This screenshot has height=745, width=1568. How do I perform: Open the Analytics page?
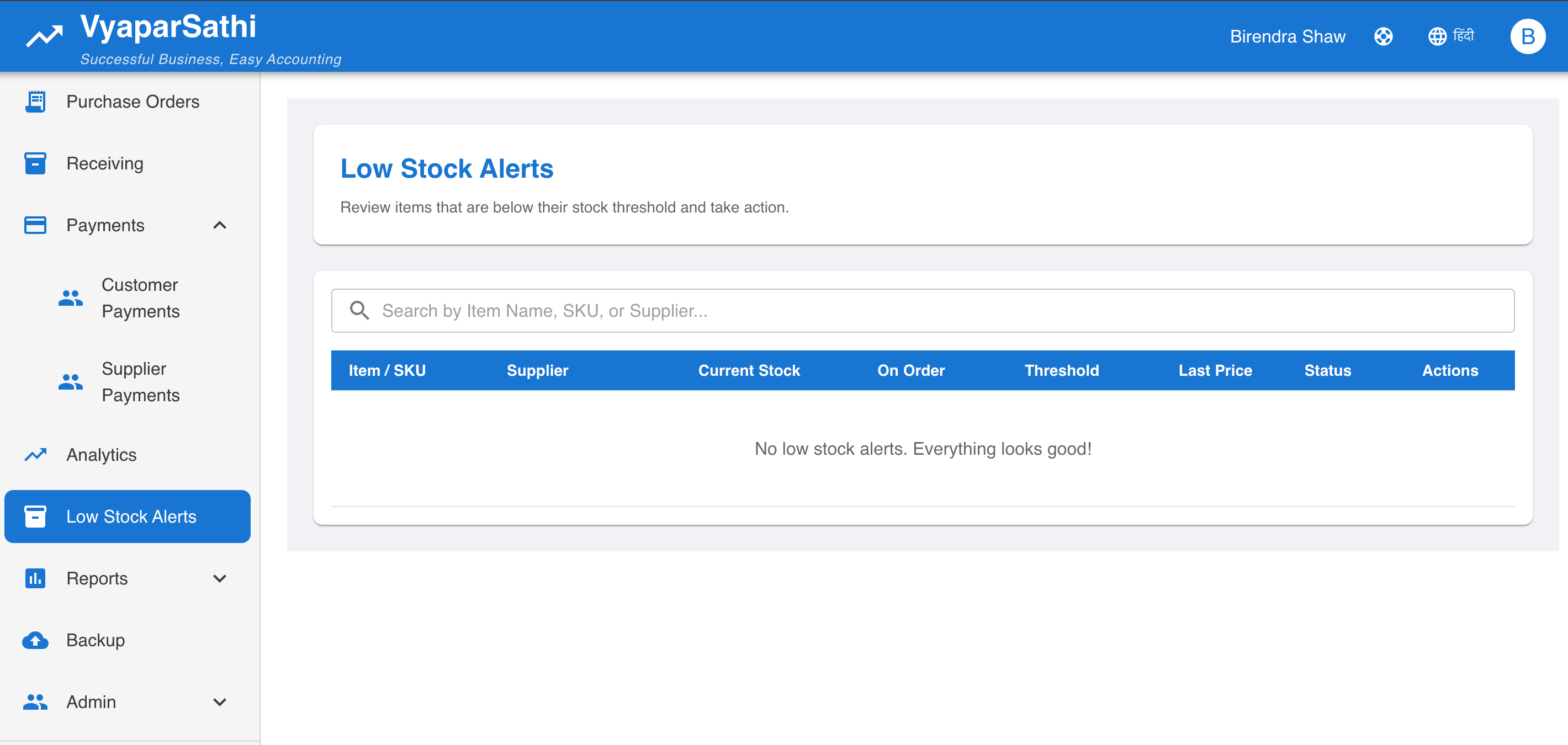coord(127,454)
